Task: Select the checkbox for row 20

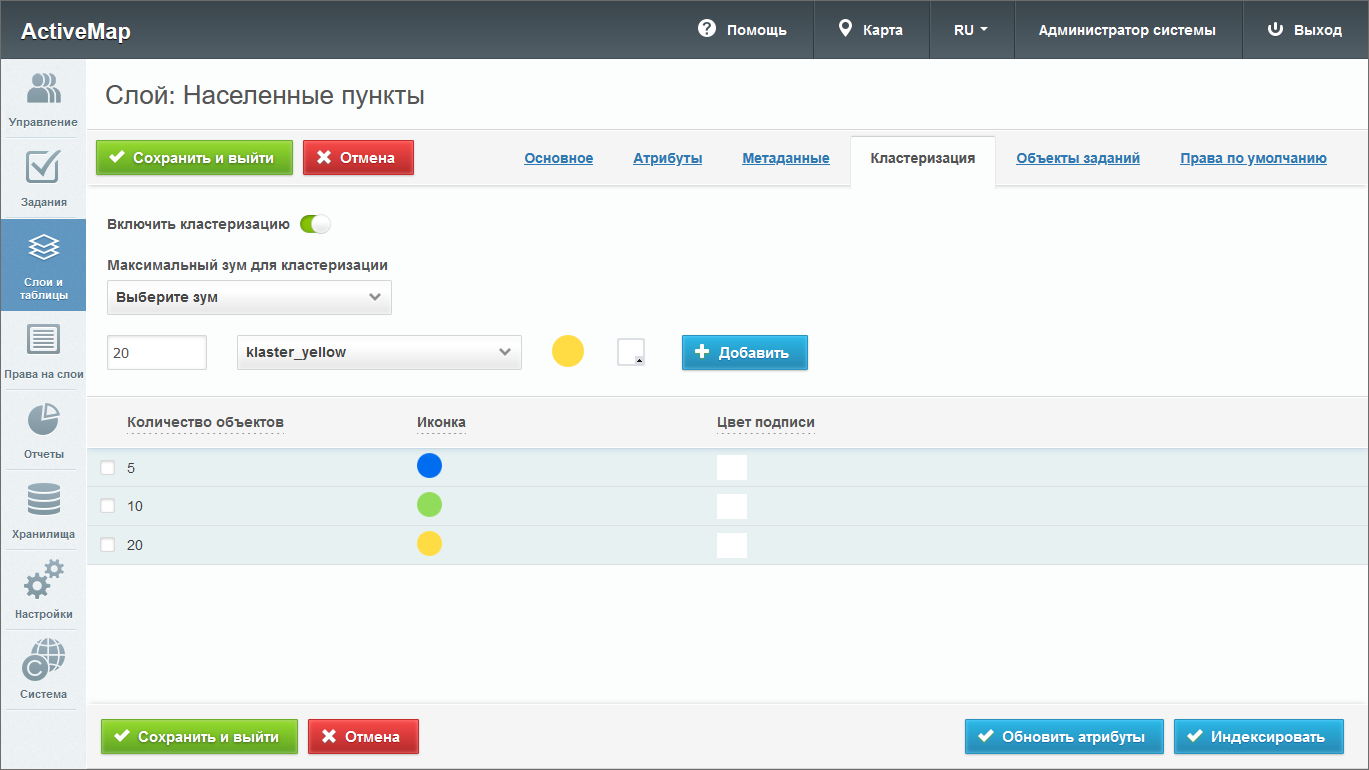Action: [x=108, y=545]
